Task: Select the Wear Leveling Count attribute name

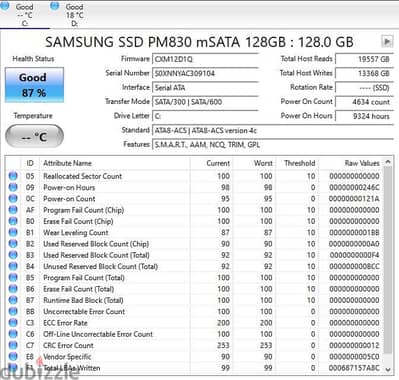Action: tap(76, 233)
